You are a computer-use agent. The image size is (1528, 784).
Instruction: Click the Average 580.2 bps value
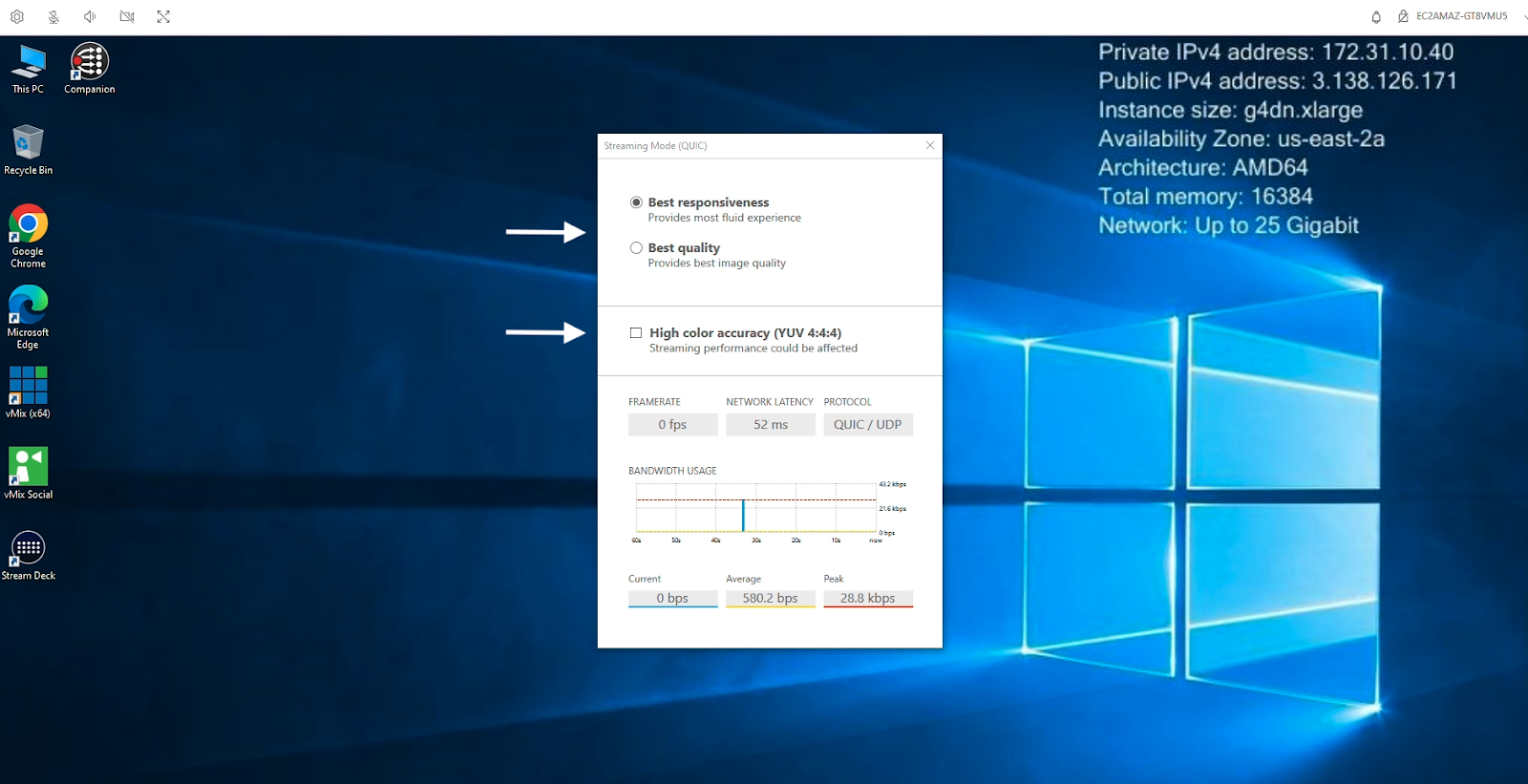(771, 598)
